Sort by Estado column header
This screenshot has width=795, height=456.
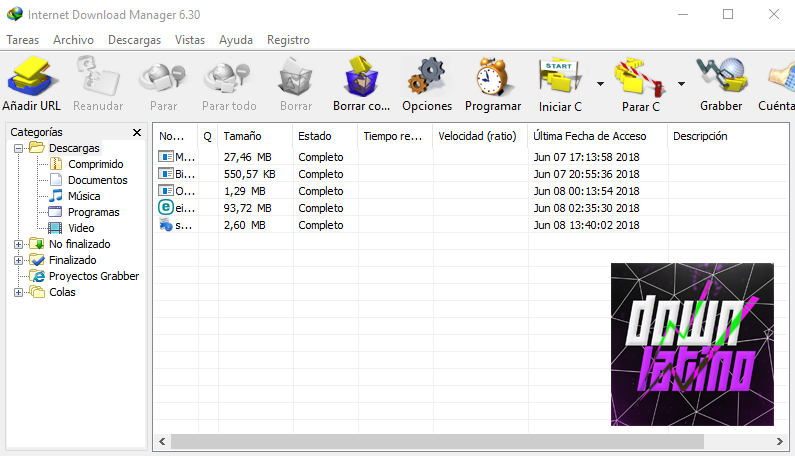click(x=325, y=136)
